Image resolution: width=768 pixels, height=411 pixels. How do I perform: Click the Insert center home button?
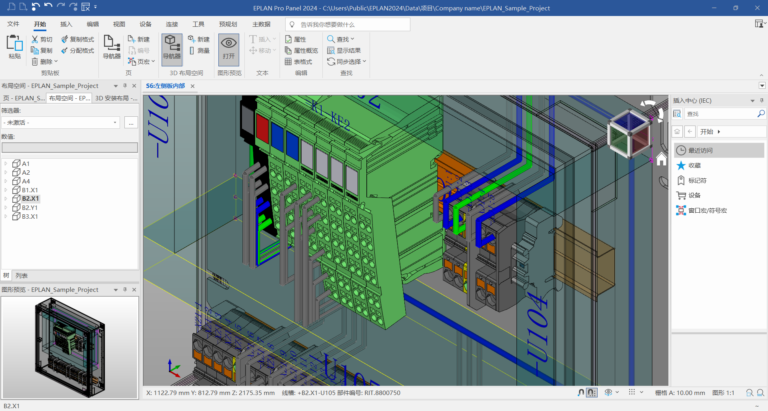point(677,131)
